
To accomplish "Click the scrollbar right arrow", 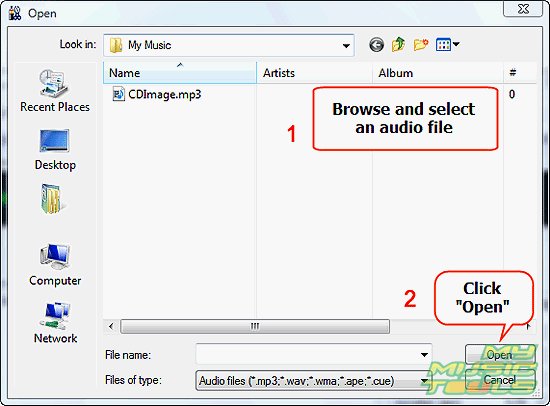I will [x=529, y=326].
